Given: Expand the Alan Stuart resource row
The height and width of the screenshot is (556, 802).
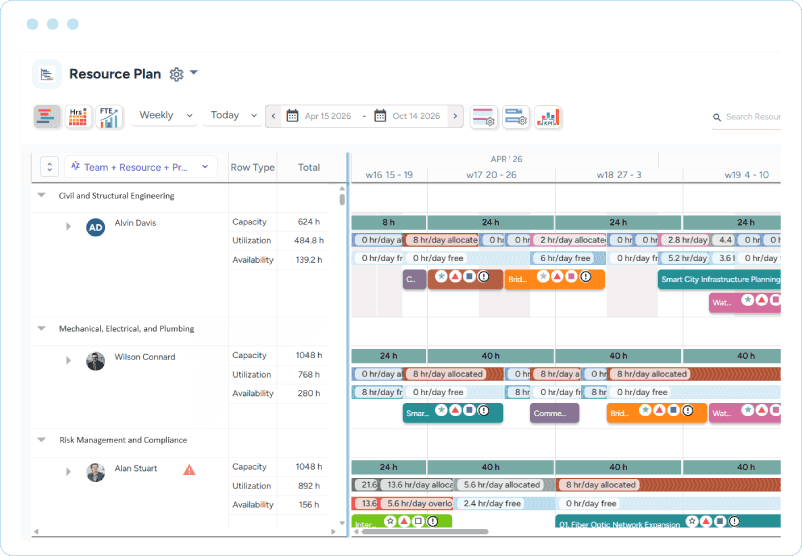Looking at the screenshot, I should (x=68, y=472).
